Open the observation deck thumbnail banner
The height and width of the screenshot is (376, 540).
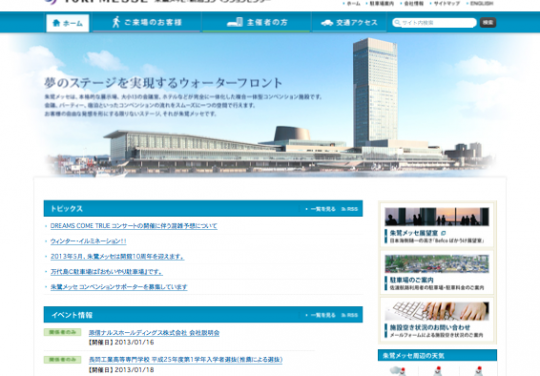click(x=437, y=225)
